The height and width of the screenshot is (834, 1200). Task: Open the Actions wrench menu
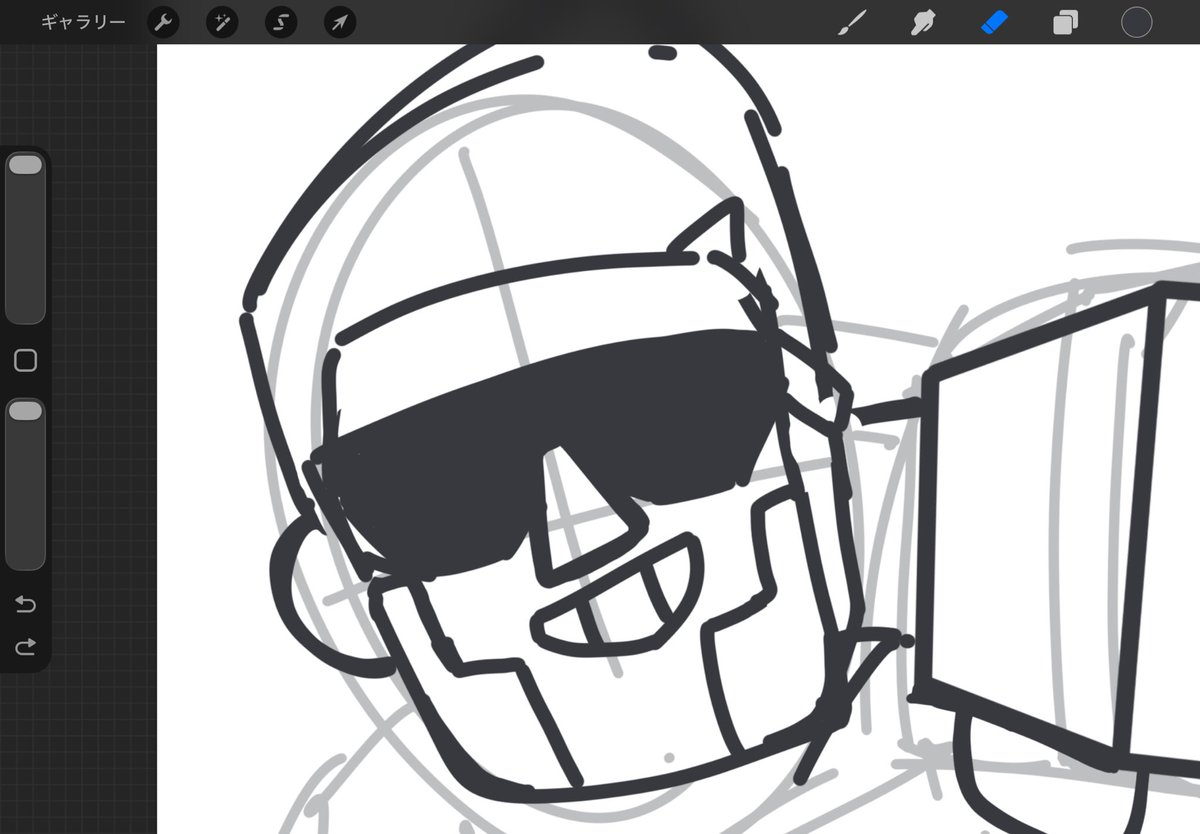point(163,22)
